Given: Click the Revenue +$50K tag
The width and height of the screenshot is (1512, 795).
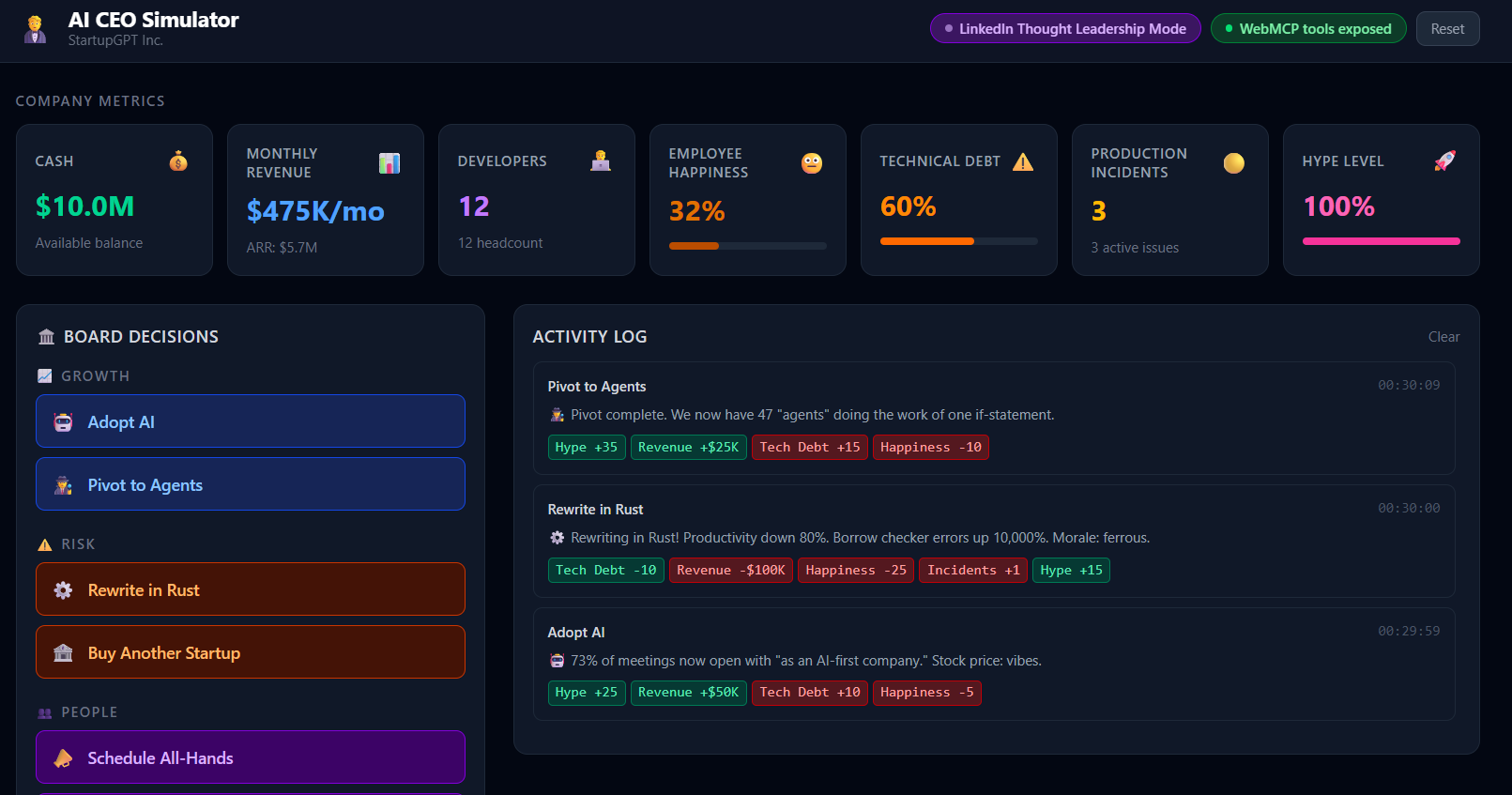Looking at the screenshot, I should [x=689, y=693].
